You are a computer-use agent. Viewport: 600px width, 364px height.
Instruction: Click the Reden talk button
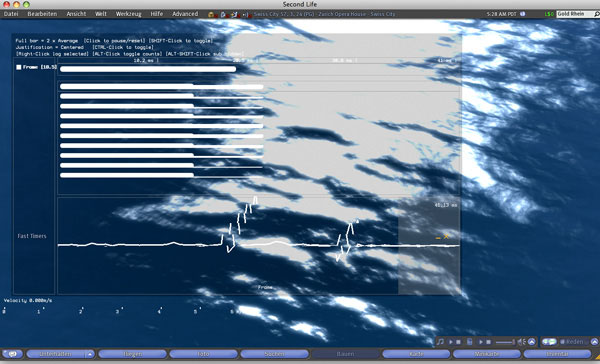[x=573, y=342]
